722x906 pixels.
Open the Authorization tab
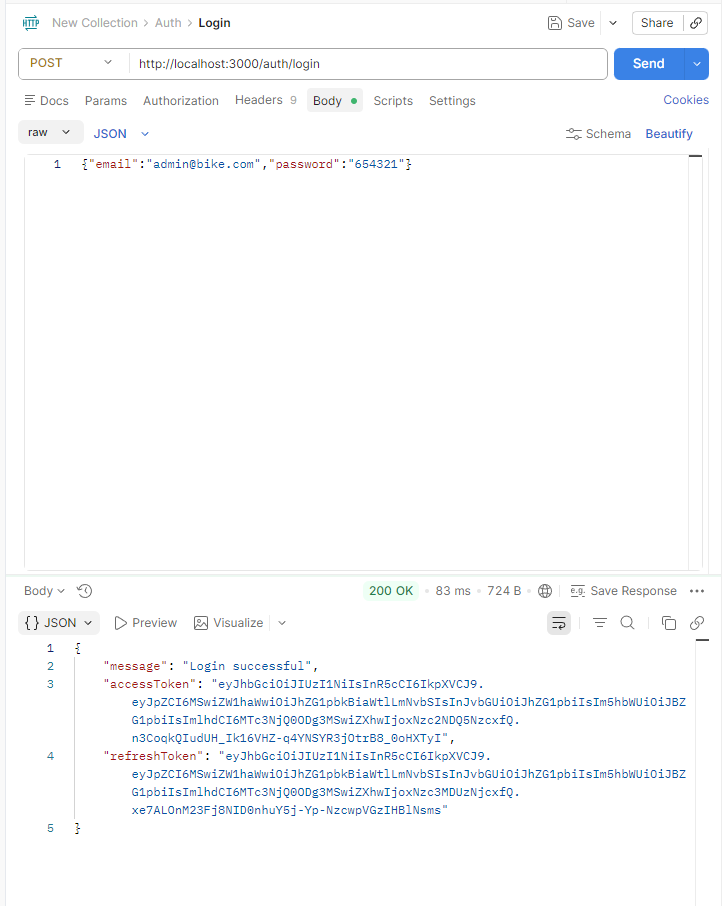coord(180,101)
